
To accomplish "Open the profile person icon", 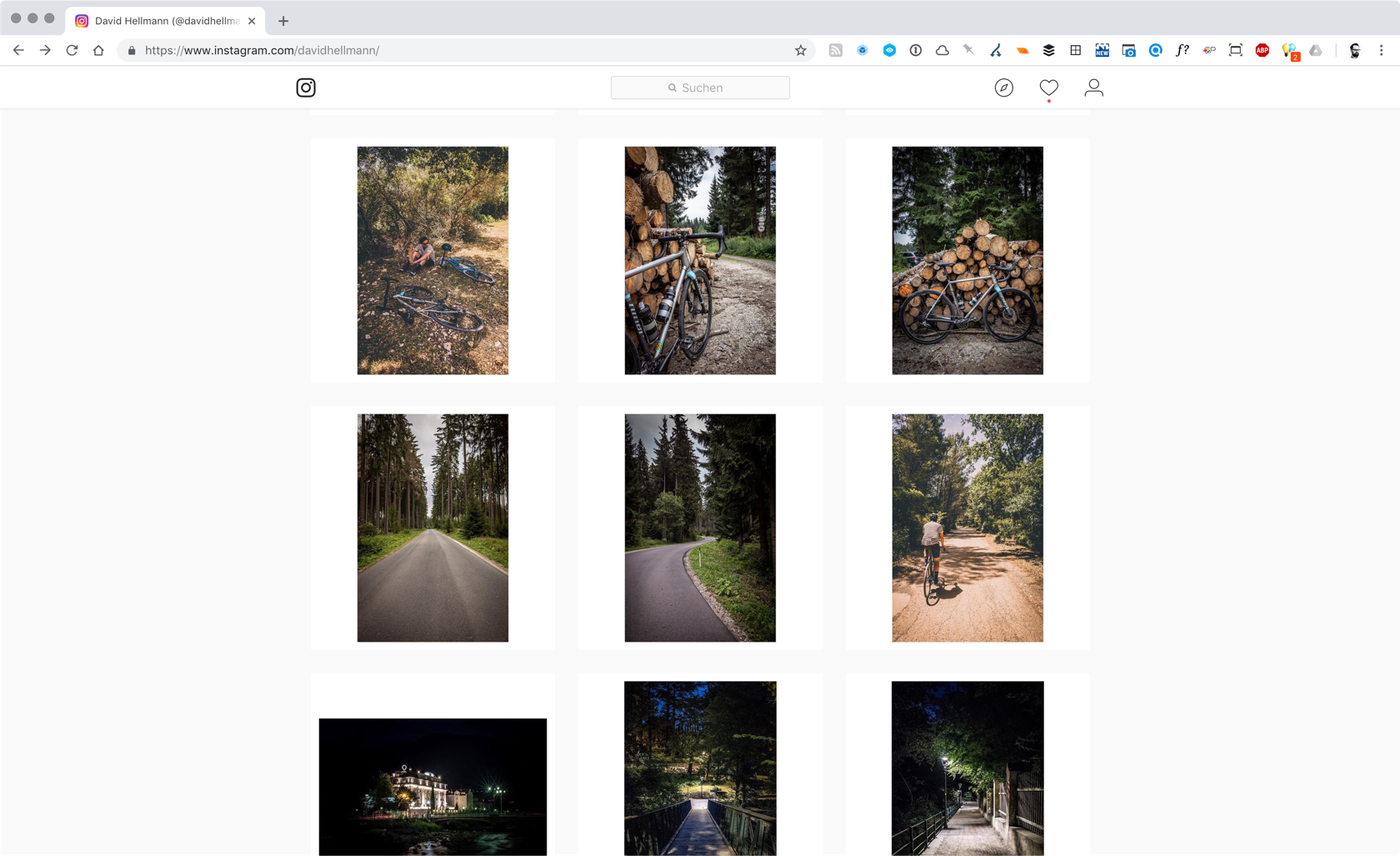I will pos(1093,88).
